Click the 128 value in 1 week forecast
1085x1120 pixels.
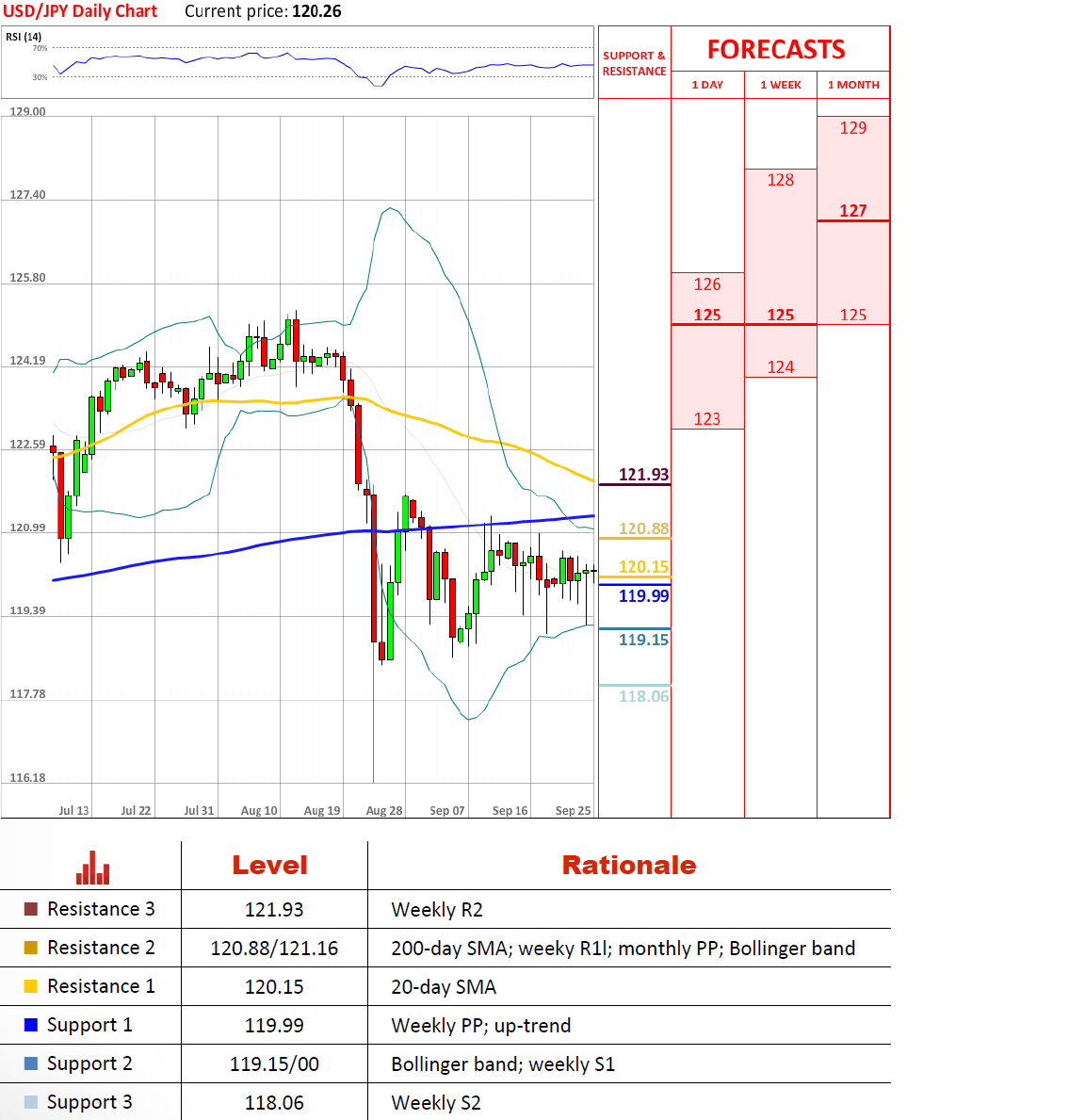click(x=781, y=180)
